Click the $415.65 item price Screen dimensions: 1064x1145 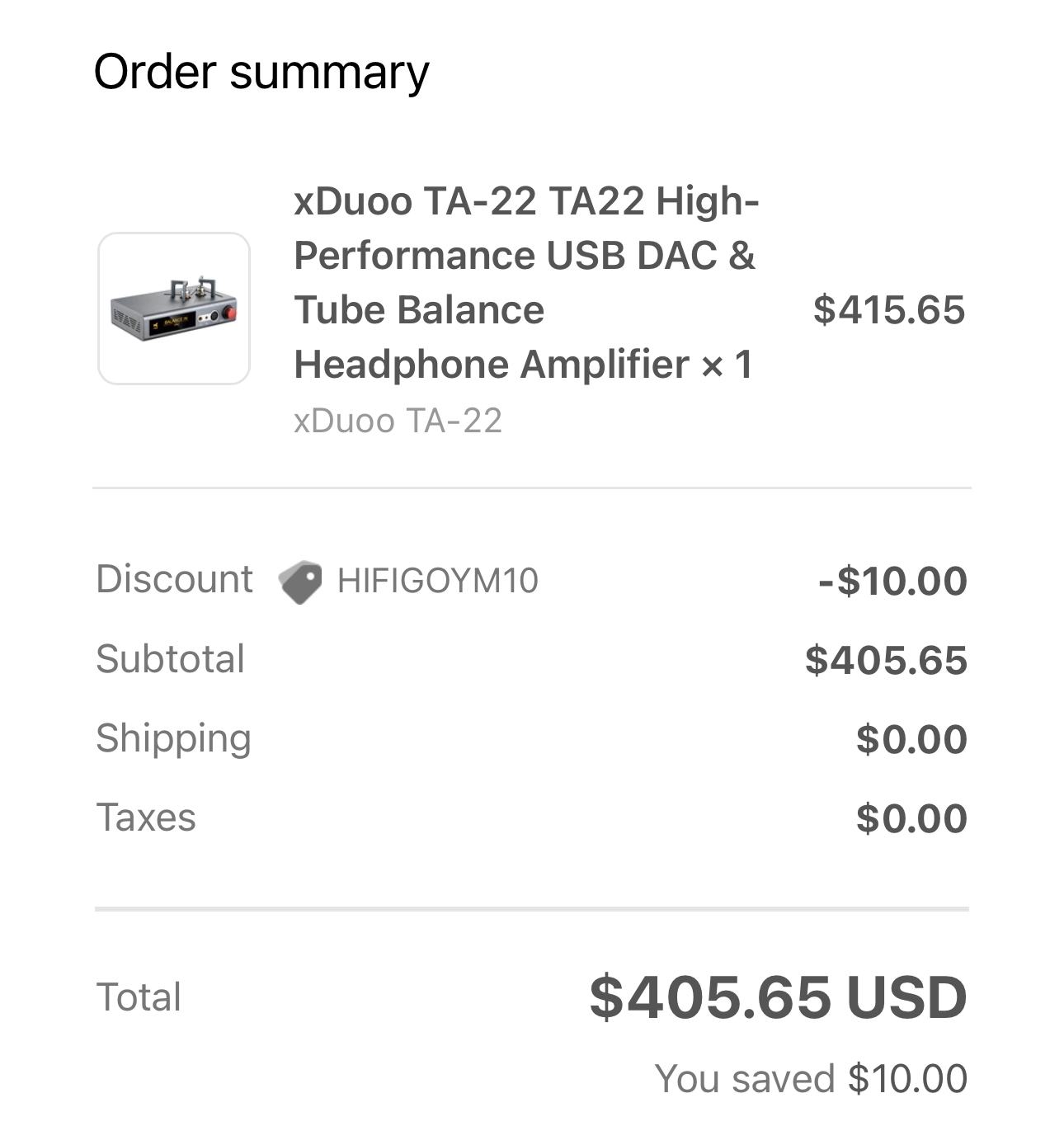pyautogui.click(x=888, y=310)
